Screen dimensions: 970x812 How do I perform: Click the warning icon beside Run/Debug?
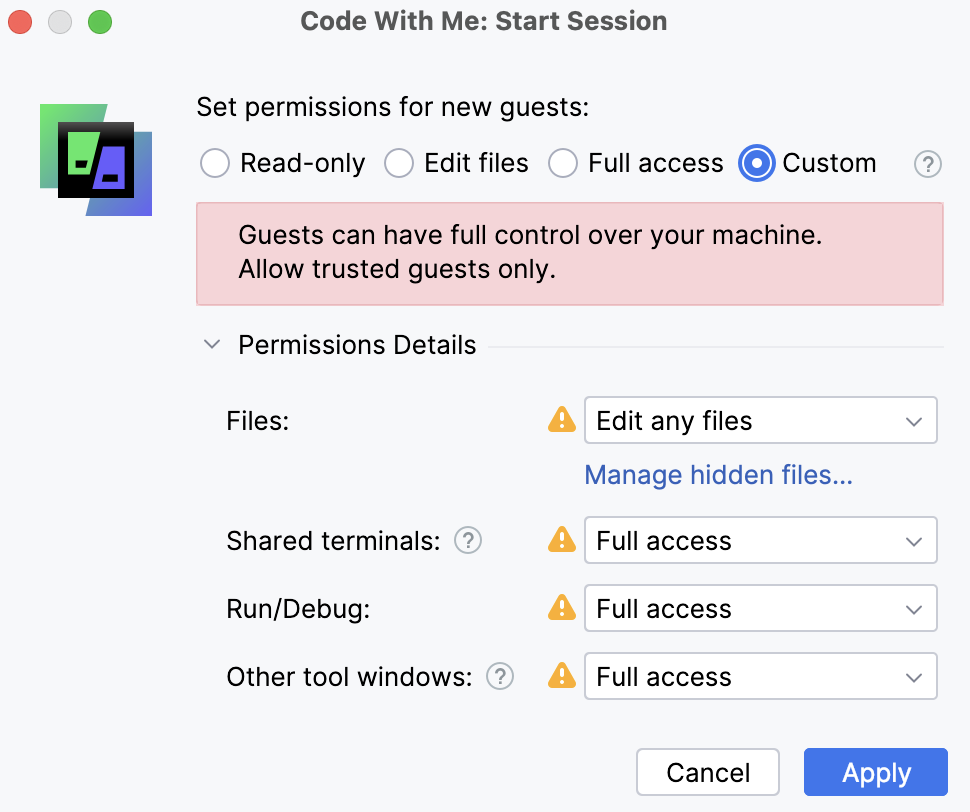[x=561, y=608]
